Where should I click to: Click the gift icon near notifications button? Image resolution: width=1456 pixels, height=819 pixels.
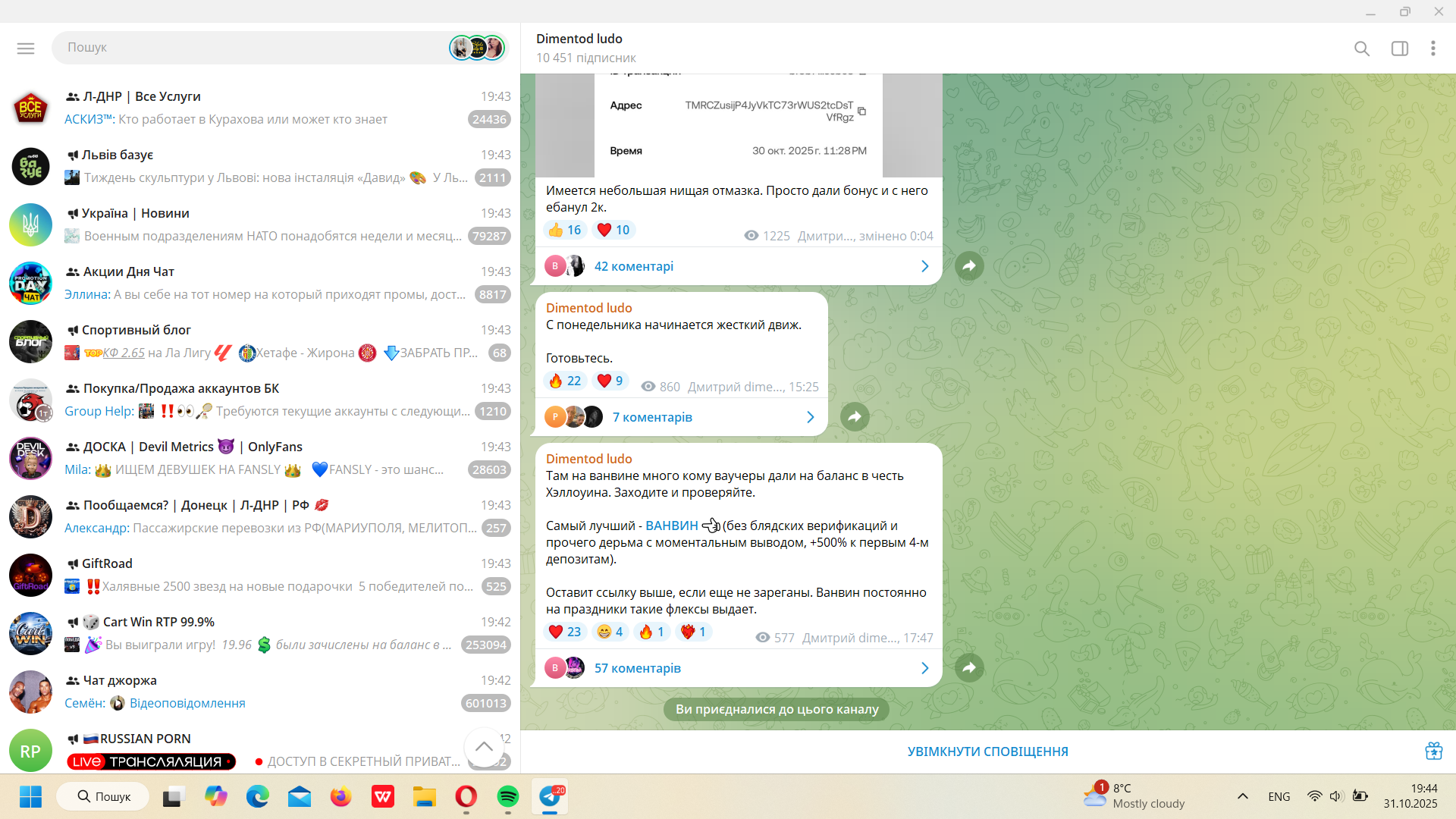coord(1433,751)
